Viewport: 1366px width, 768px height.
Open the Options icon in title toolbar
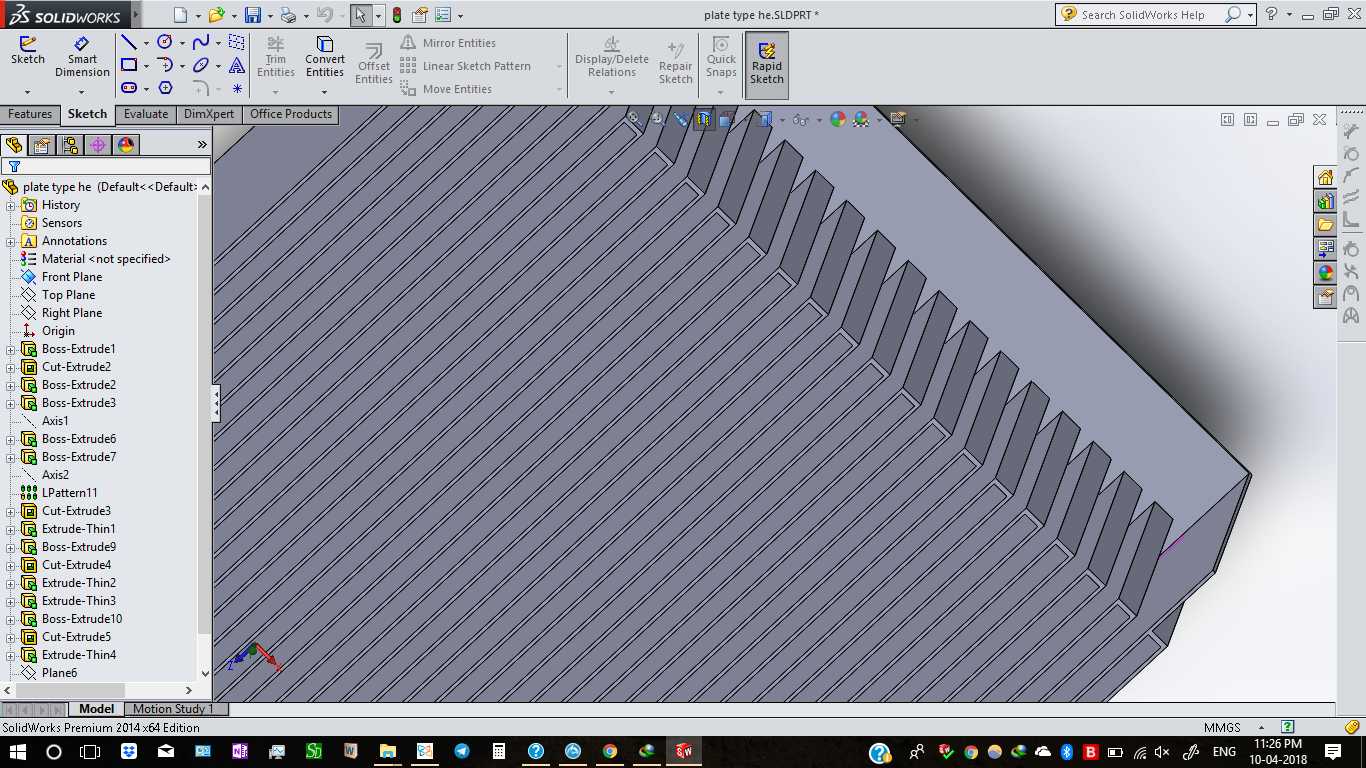(443, 15)
